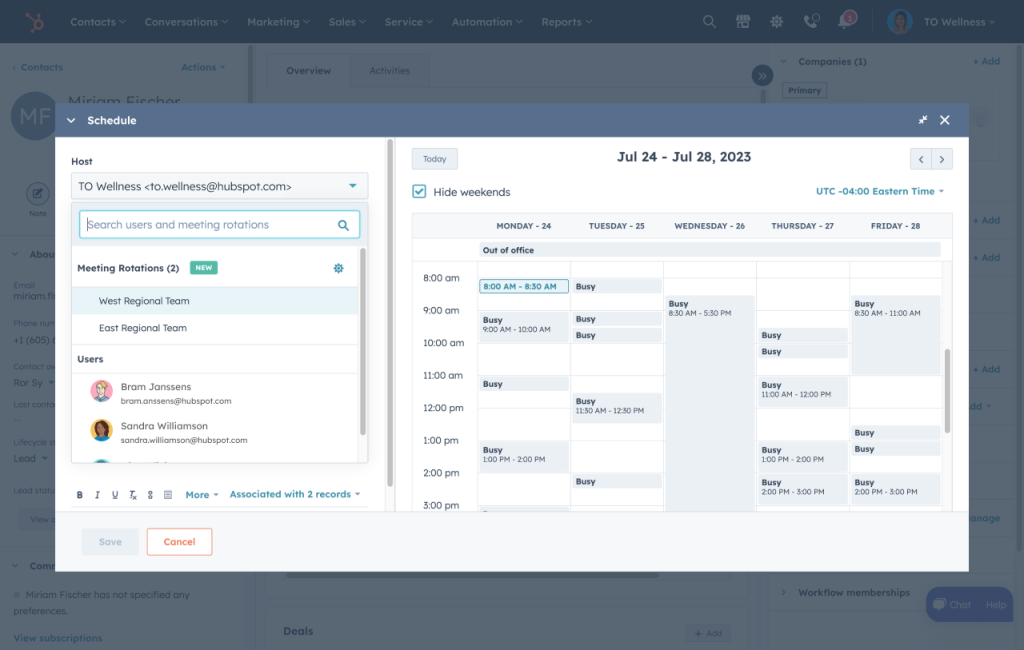Collapse the Schedule panel chevron
1024x650 pixels.
coord(71,120)
